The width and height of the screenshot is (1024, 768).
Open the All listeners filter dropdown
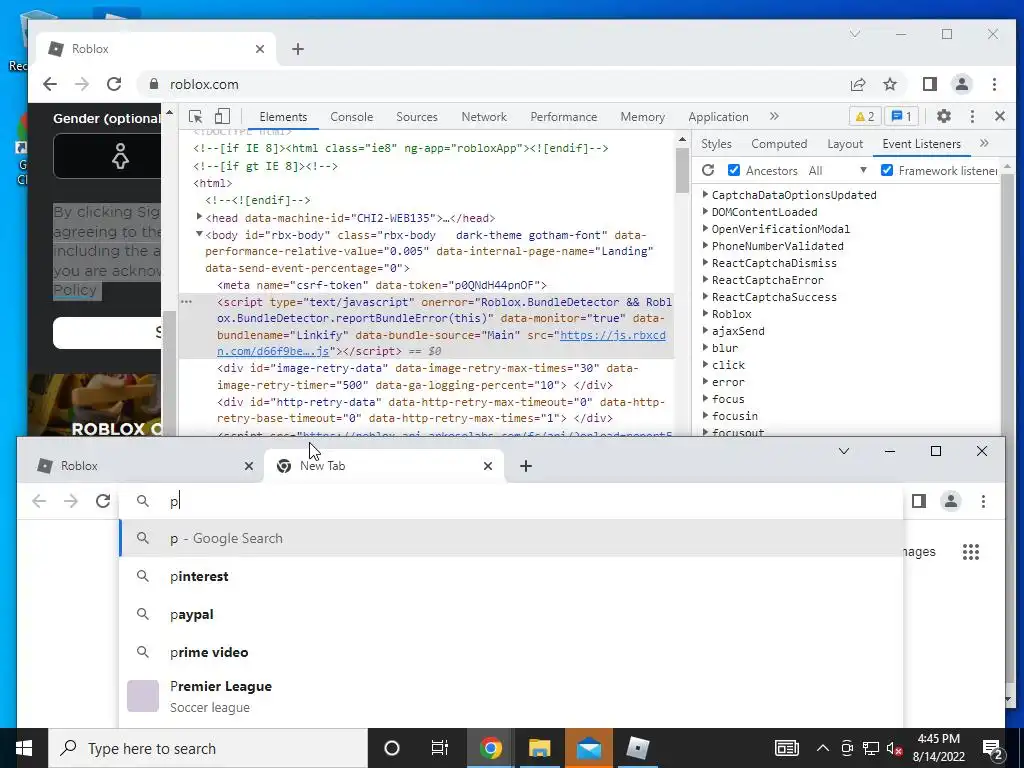point(837,170)
